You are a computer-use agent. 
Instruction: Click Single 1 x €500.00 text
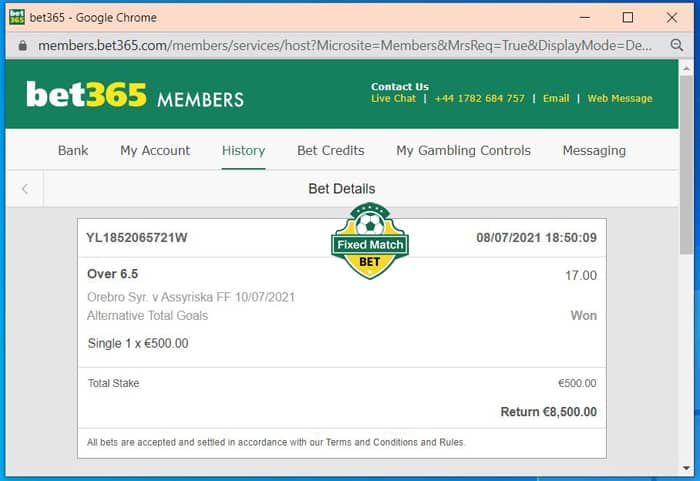138,343
